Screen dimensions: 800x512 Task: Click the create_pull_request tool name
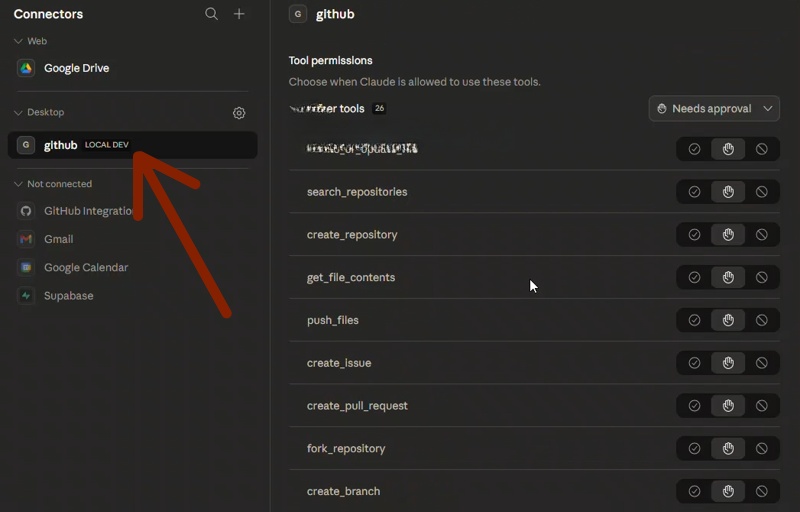click(357, 406)
